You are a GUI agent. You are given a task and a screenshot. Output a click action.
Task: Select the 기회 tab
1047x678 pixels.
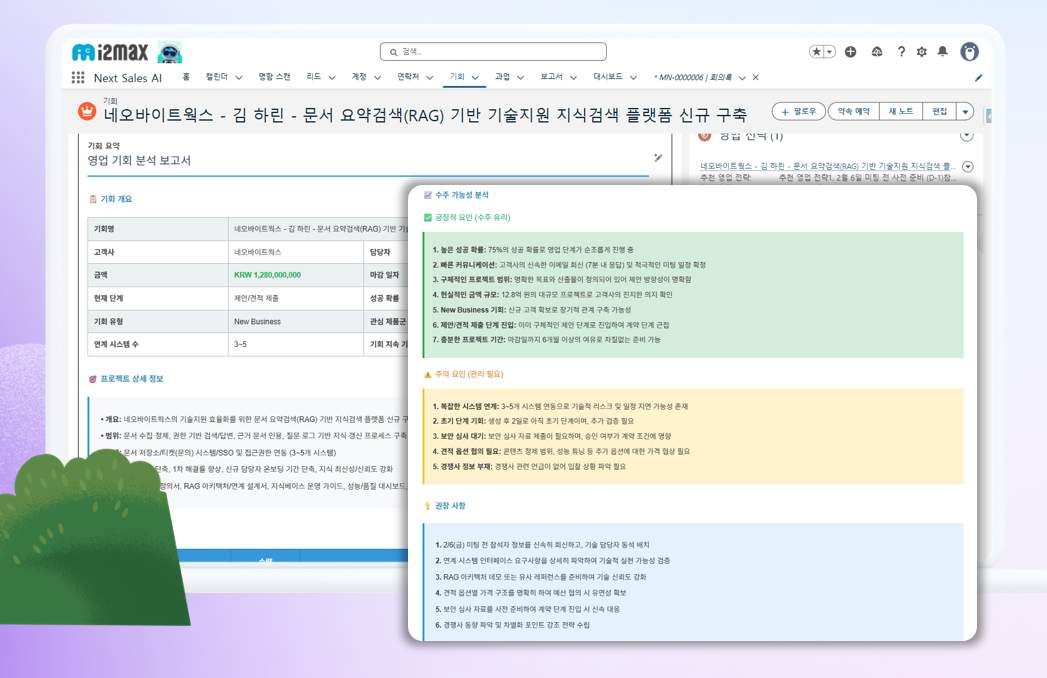[457, 77]
